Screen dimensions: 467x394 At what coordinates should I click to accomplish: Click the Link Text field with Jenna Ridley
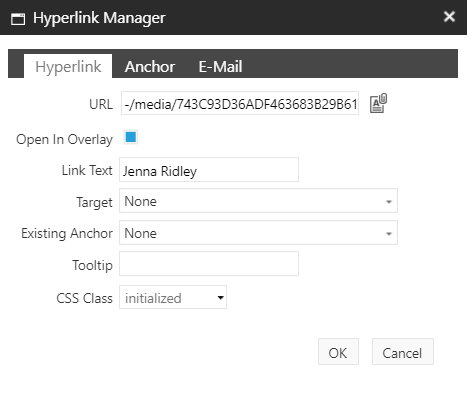209,170
